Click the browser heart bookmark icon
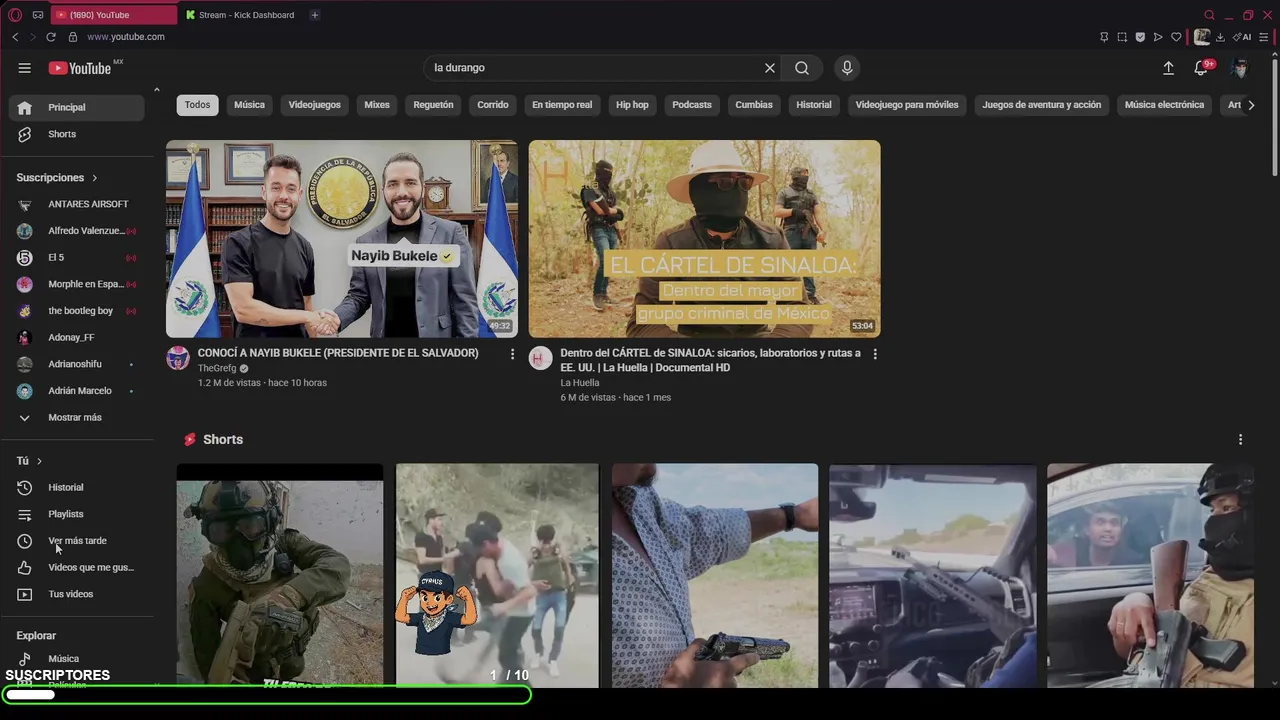This screenshot has height=720, width=1280. click(x=1176, y=37)
